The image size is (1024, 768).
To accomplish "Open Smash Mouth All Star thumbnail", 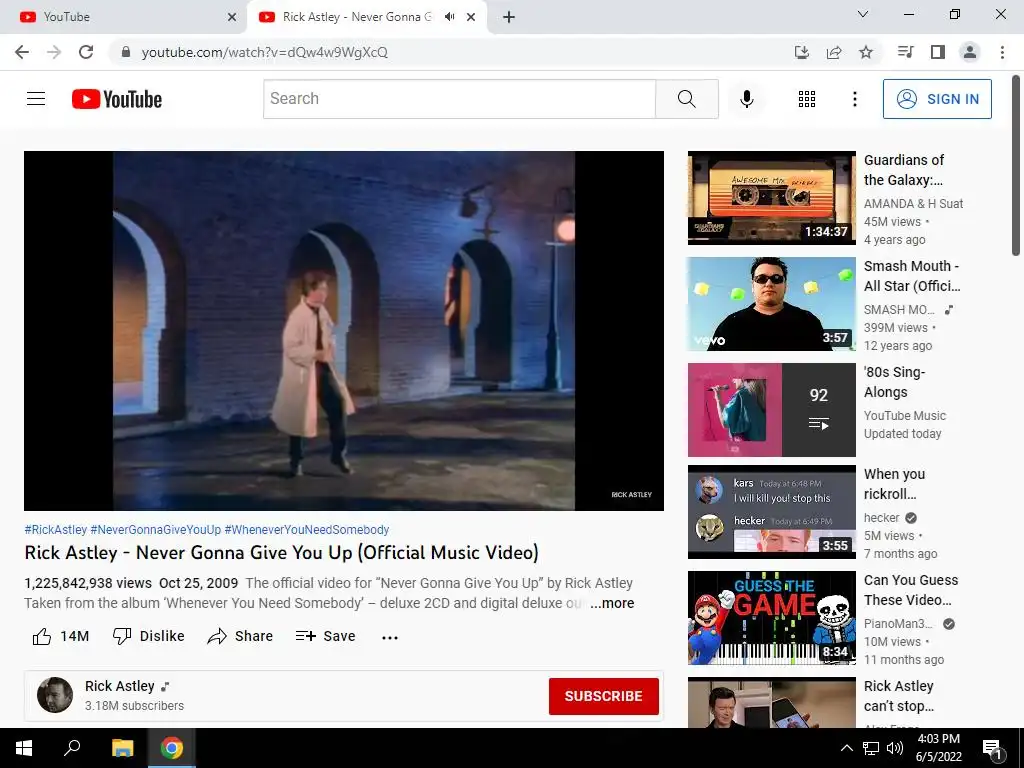I will [771, 304].
